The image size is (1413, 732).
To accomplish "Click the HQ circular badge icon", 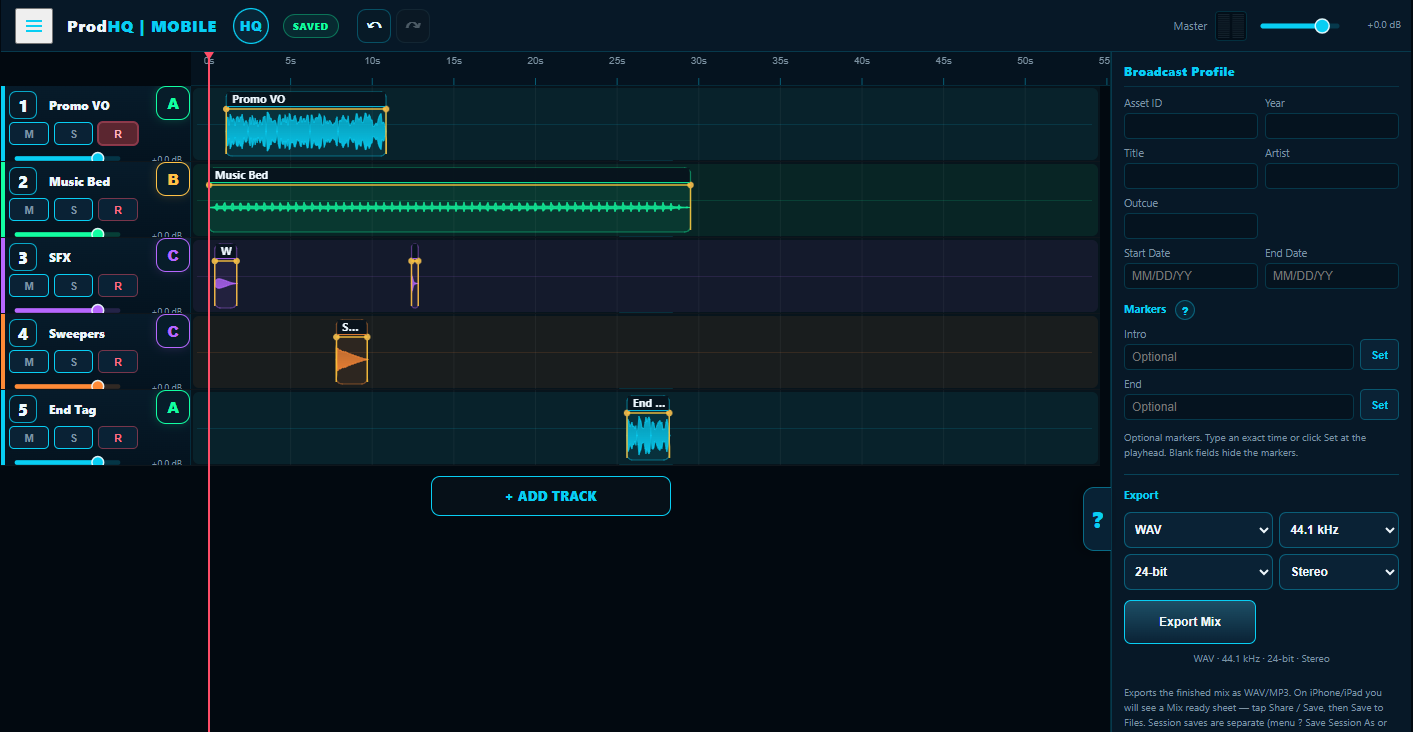I will [x=251, y=26].
